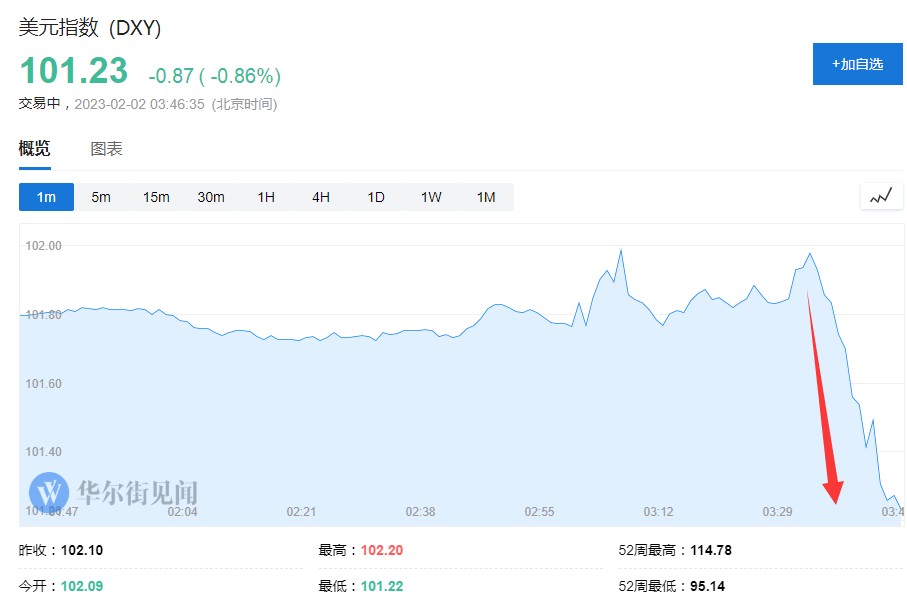This screenshot has width=907, height=597.
Task: Click the 101.23 current price value
Action: click(x=74, y=71)
